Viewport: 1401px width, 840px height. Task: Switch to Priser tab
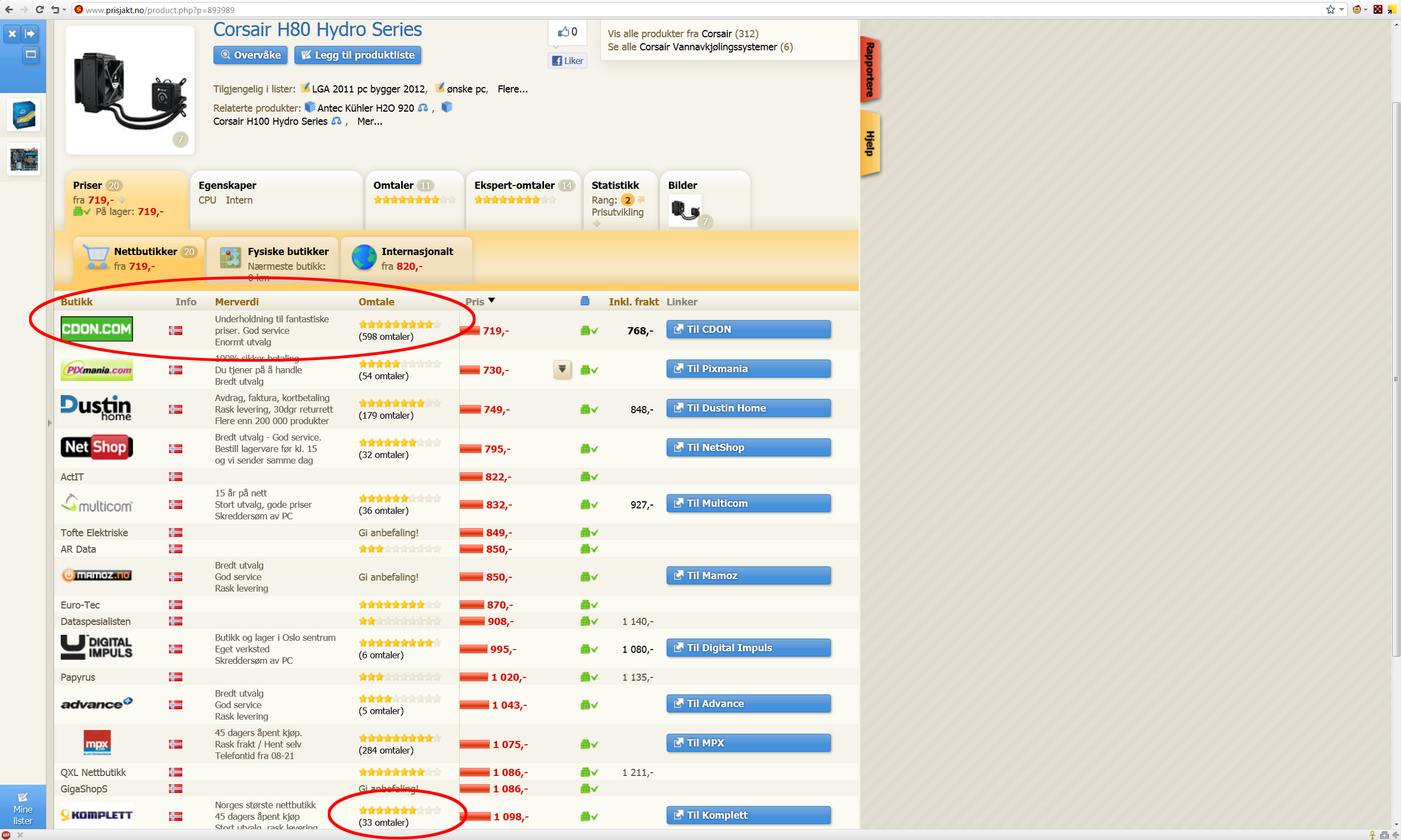[126, 200]
